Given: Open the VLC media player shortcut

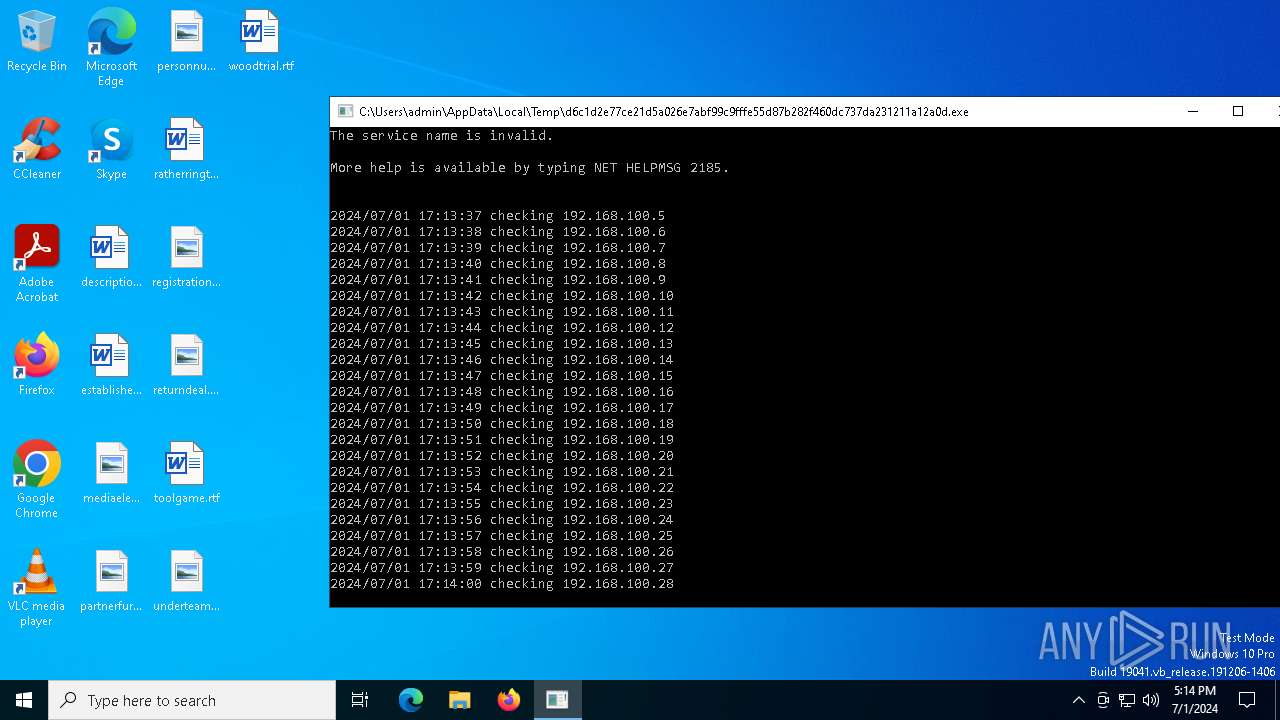Looking at the screenshot, I should pyautogui.click(x=37, y=588).
